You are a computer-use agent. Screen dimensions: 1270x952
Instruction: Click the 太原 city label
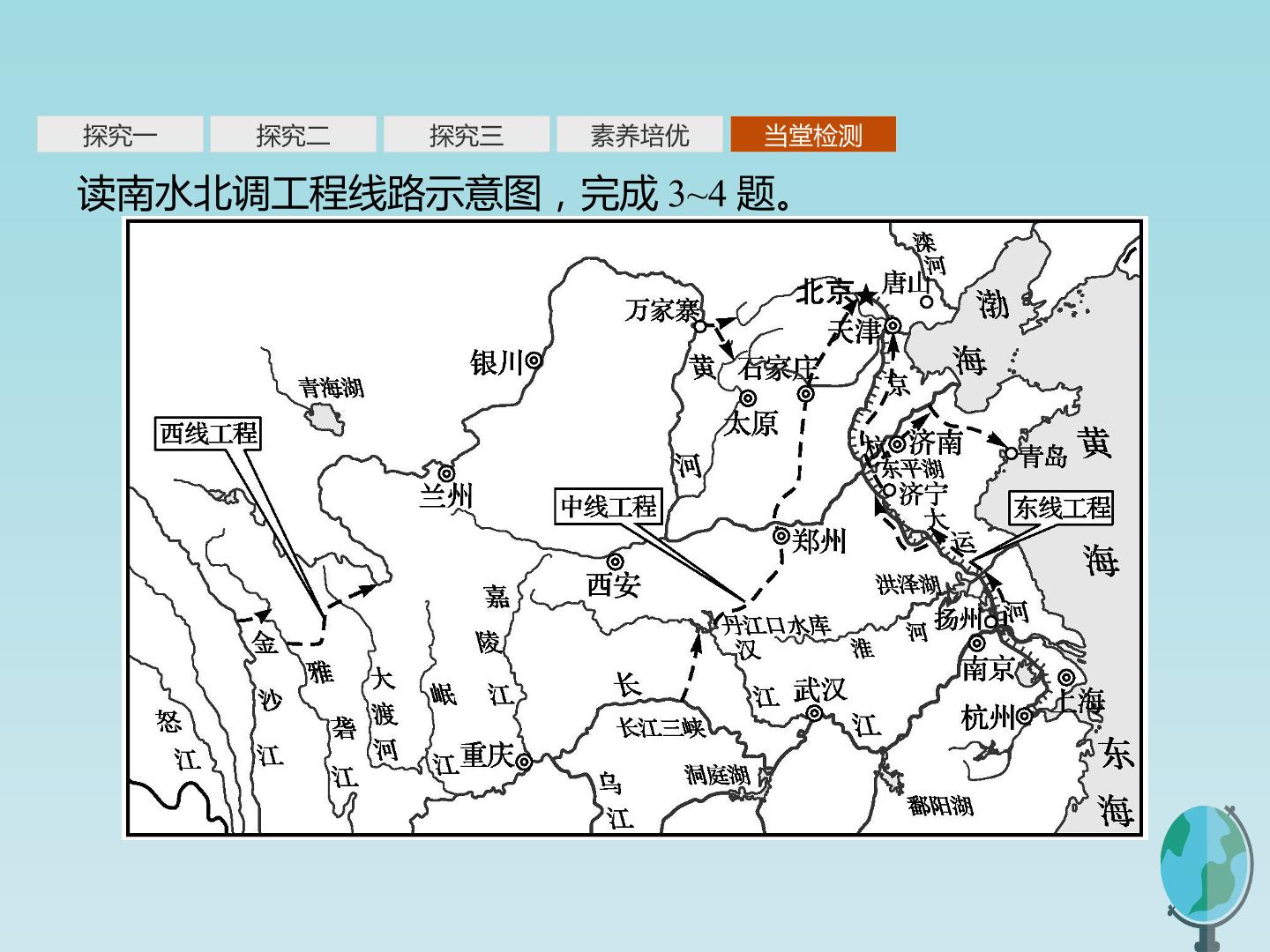point(751,424)
